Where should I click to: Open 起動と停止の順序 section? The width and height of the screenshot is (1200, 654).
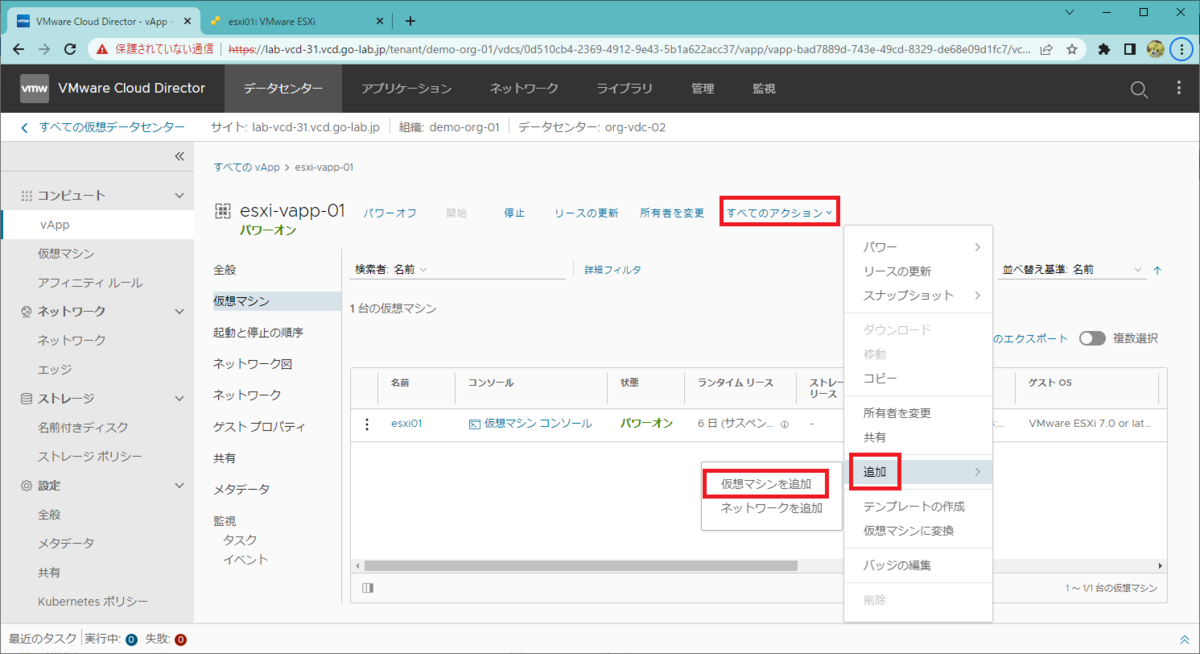pos(258,332)
